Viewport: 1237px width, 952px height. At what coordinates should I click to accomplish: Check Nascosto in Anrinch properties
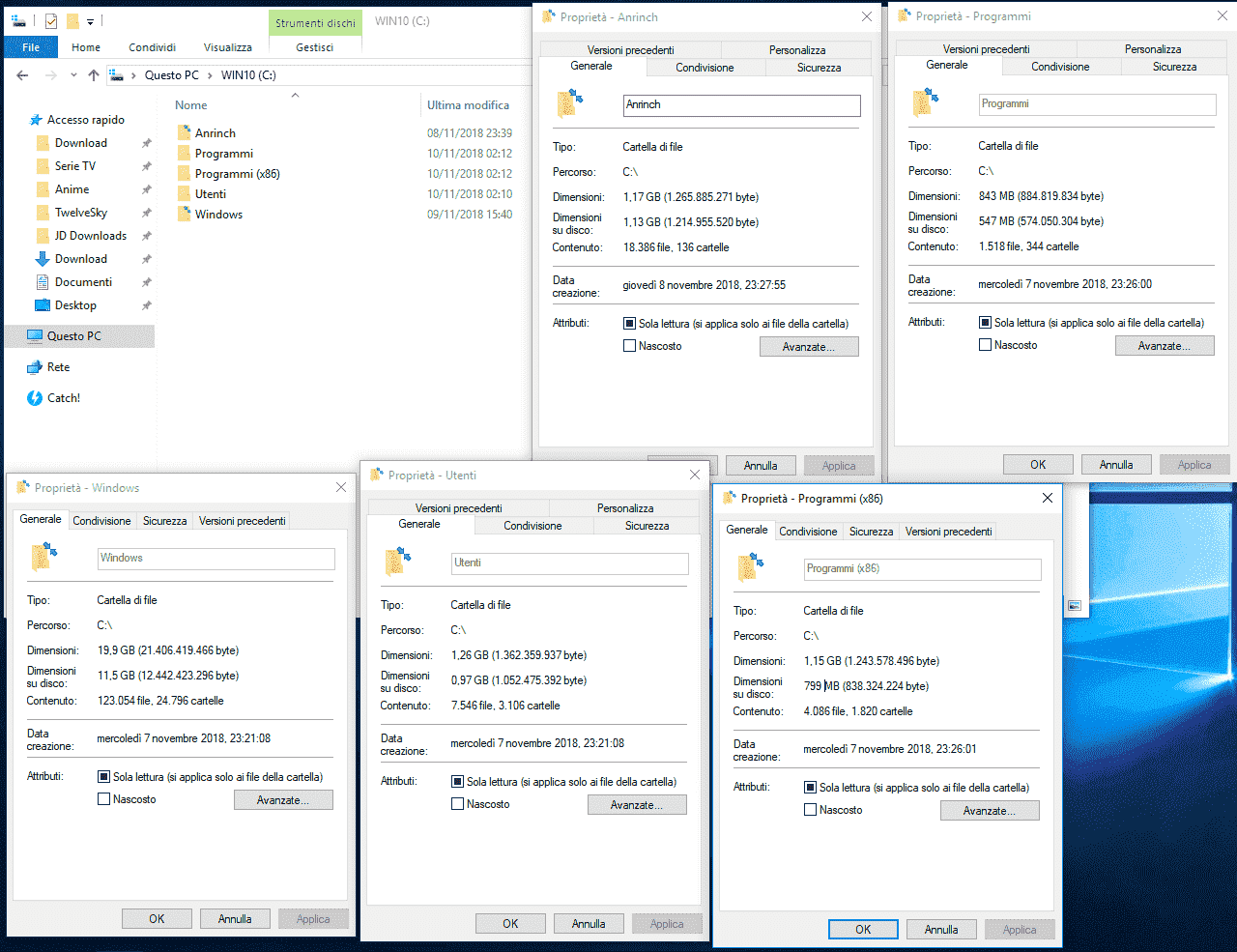pyautogui.click(x=630, y=346)
